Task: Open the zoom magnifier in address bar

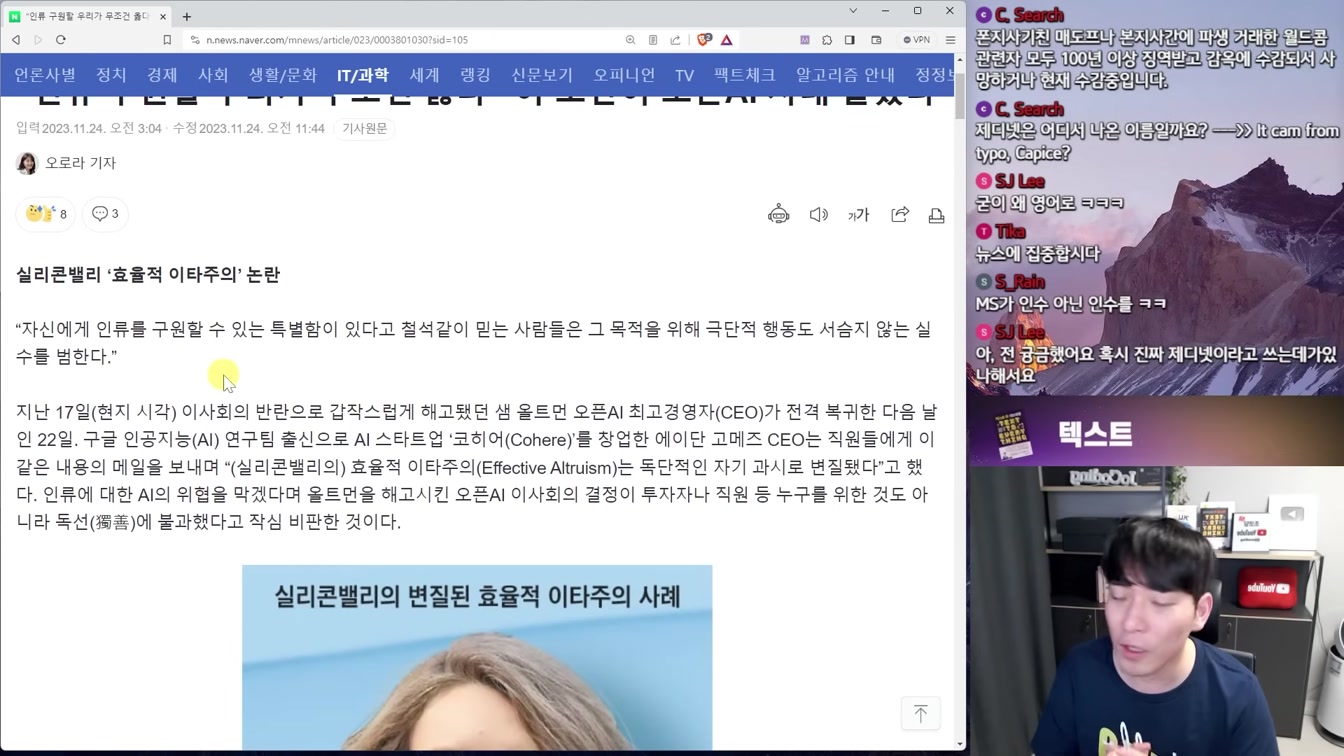Action: (630, 40)
